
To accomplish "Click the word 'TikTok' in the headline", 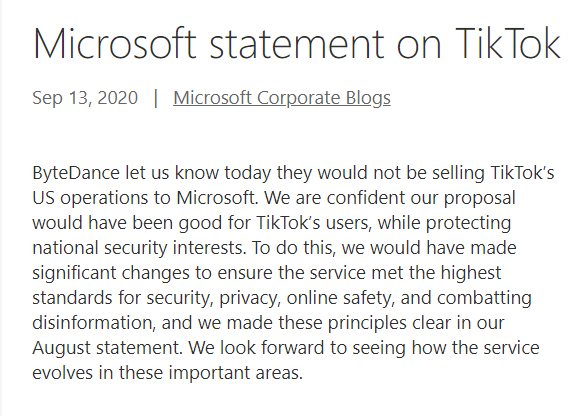I will (x=508, y=44).
